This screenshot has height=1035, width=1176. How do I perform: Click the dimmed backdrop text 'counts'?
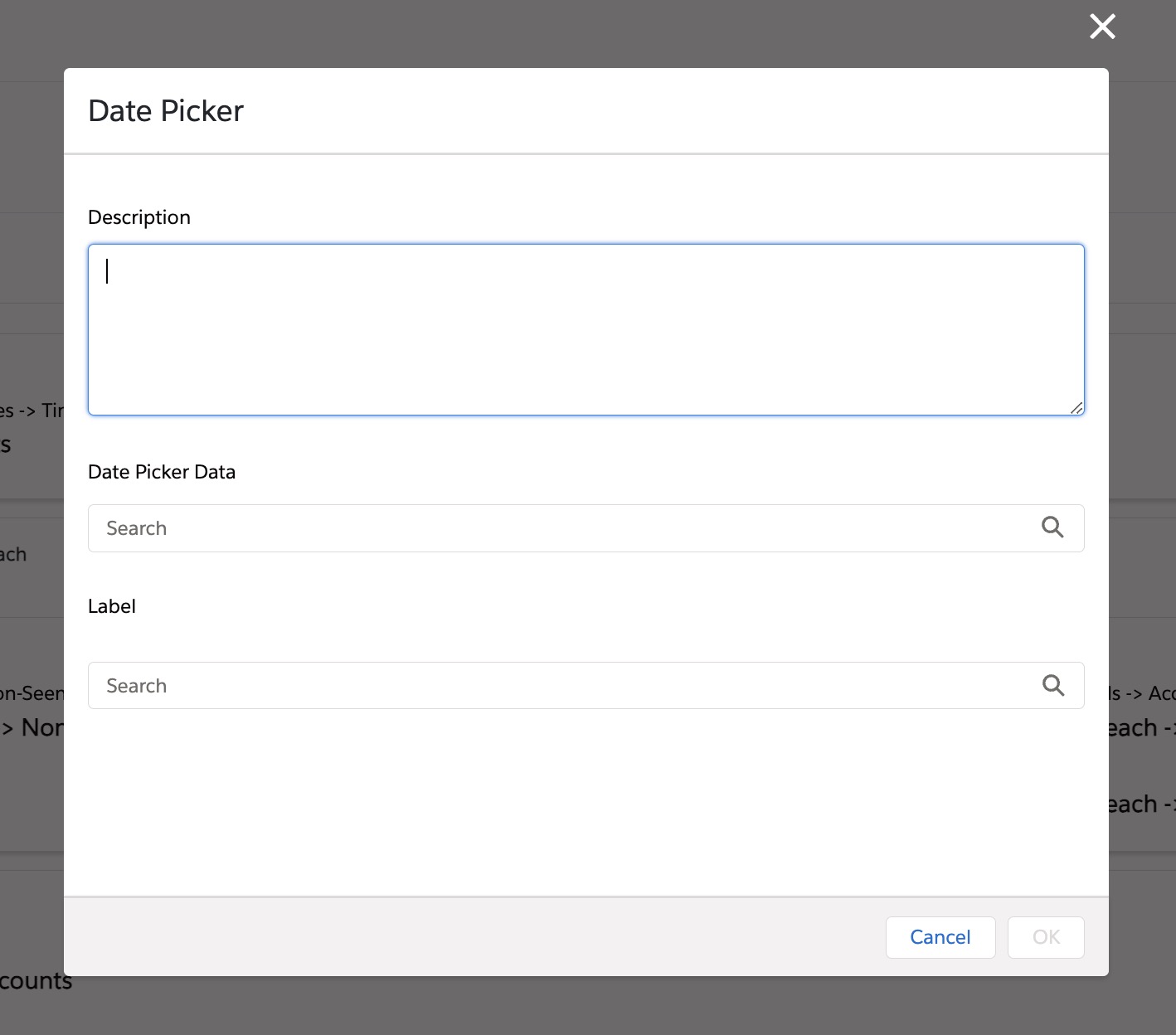pos(35,981)
